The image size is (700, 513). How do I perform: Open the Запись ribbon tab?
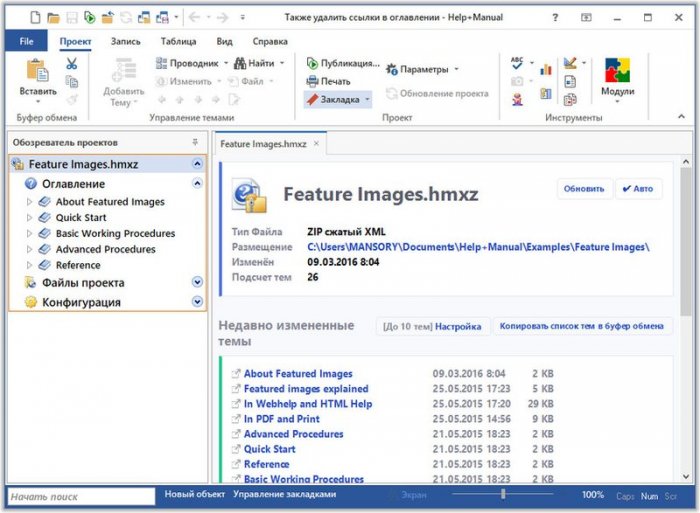point(125,41)
